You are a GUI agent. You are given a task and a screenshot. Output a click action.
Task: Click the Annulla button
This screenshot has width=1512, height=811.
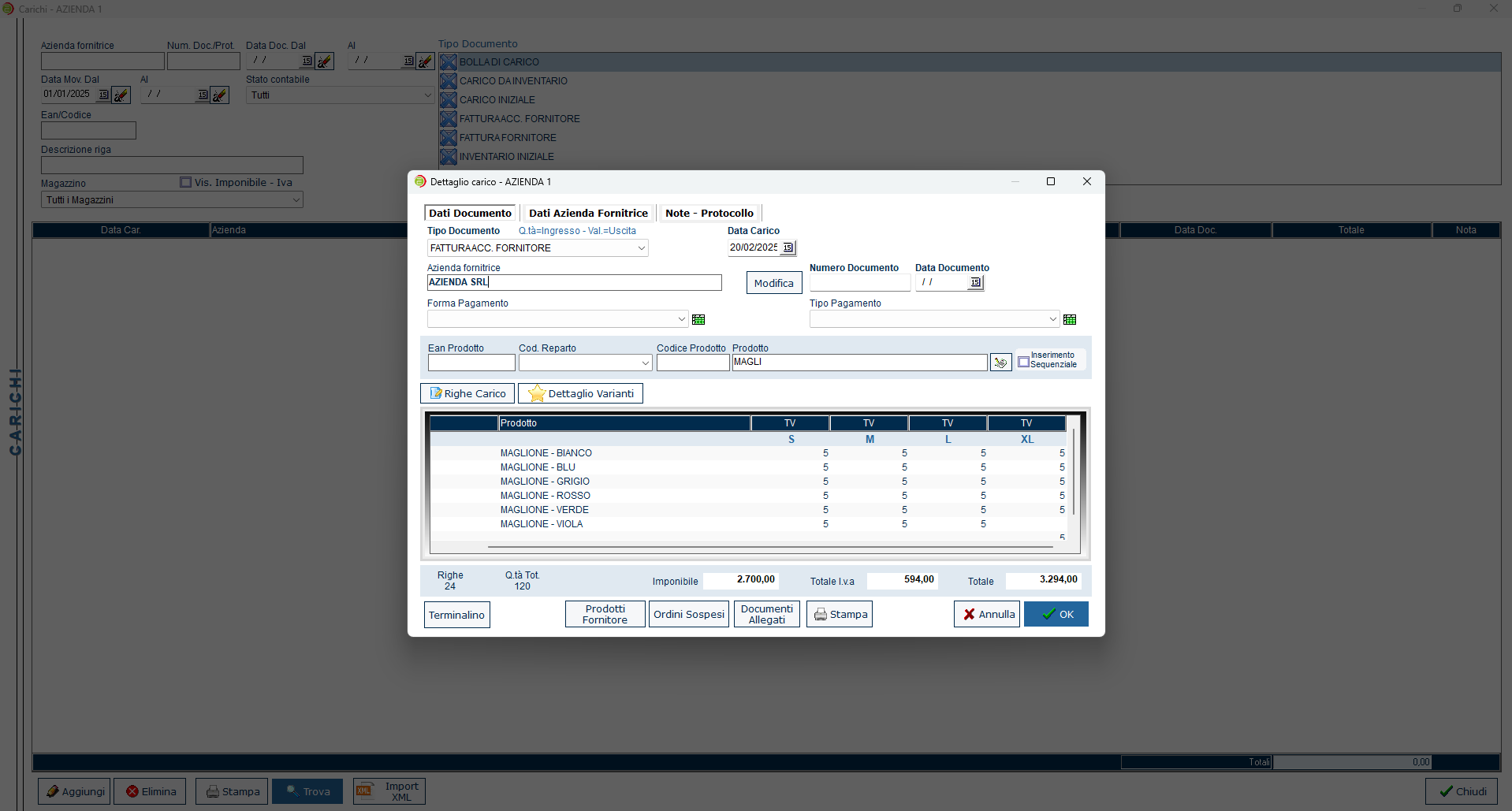coord(987,614)
